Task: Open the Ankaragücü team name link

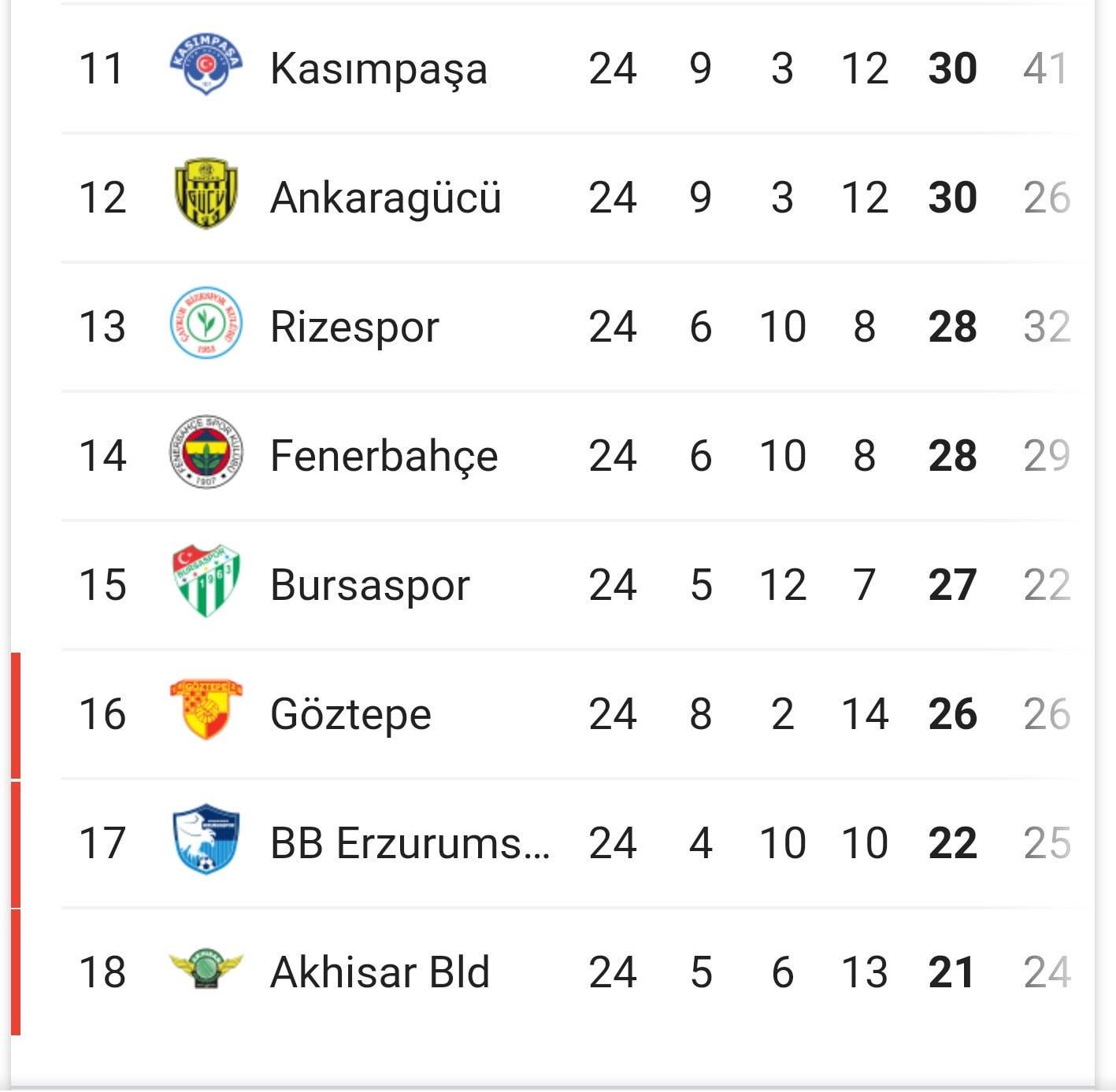Action: pos(386,197)
